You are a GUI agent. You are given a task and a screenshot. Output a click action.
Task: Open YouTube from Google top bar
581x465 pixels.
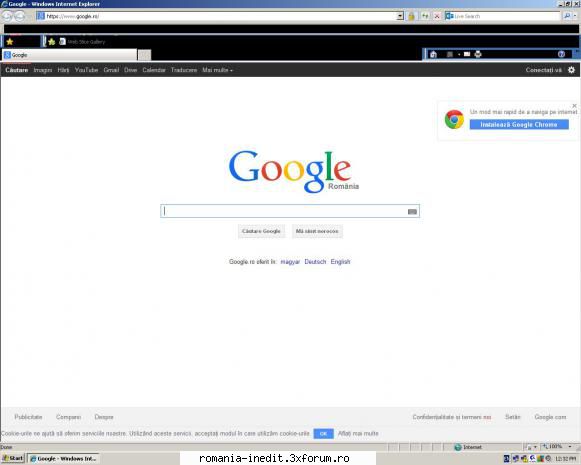[x=86, y=70]
